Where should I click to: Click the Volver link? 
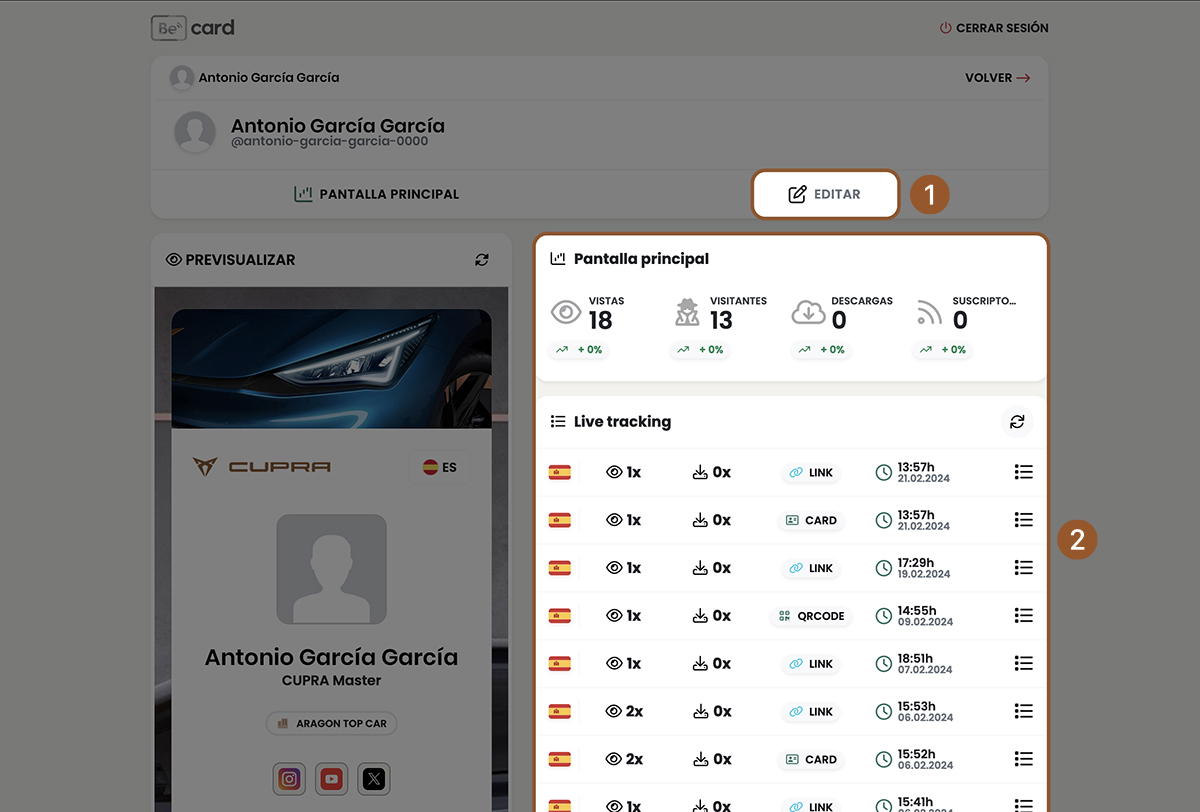coord(997,78)
